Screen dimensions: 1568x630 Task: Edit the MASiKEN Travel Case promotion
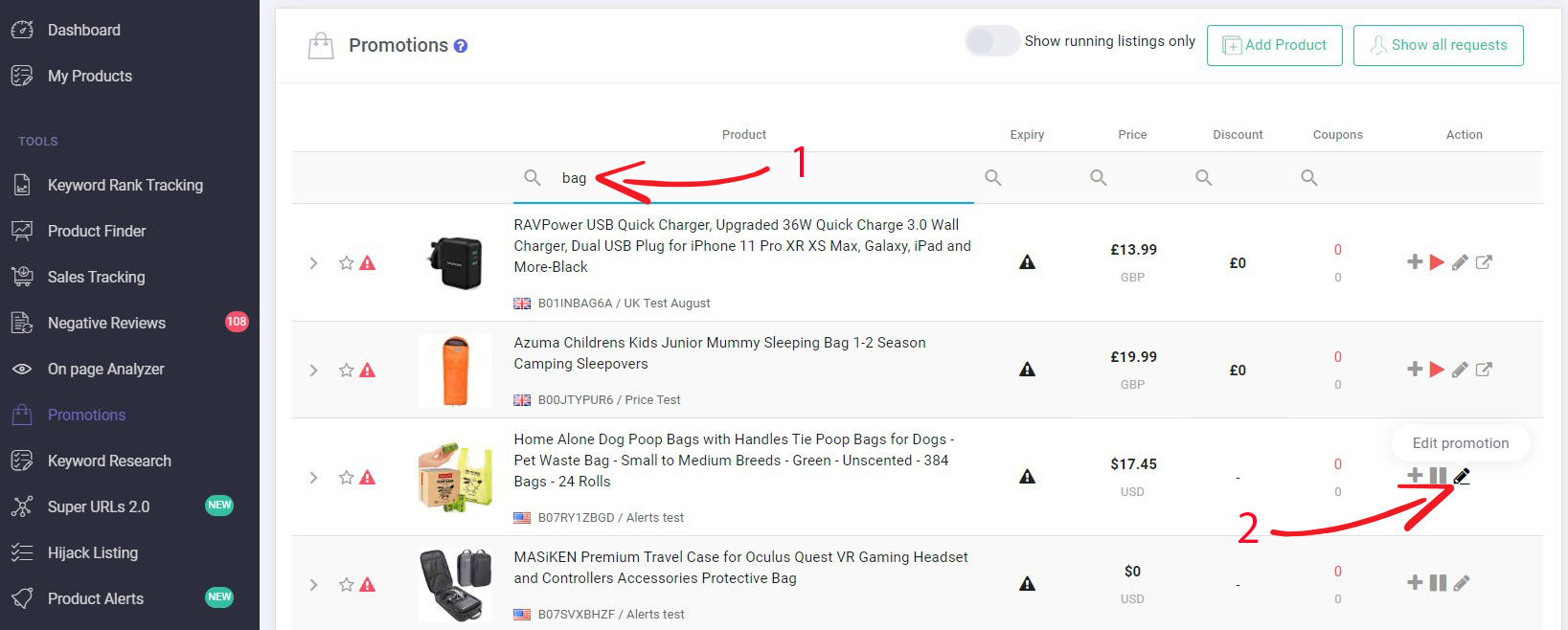(x=1462, y=582)
